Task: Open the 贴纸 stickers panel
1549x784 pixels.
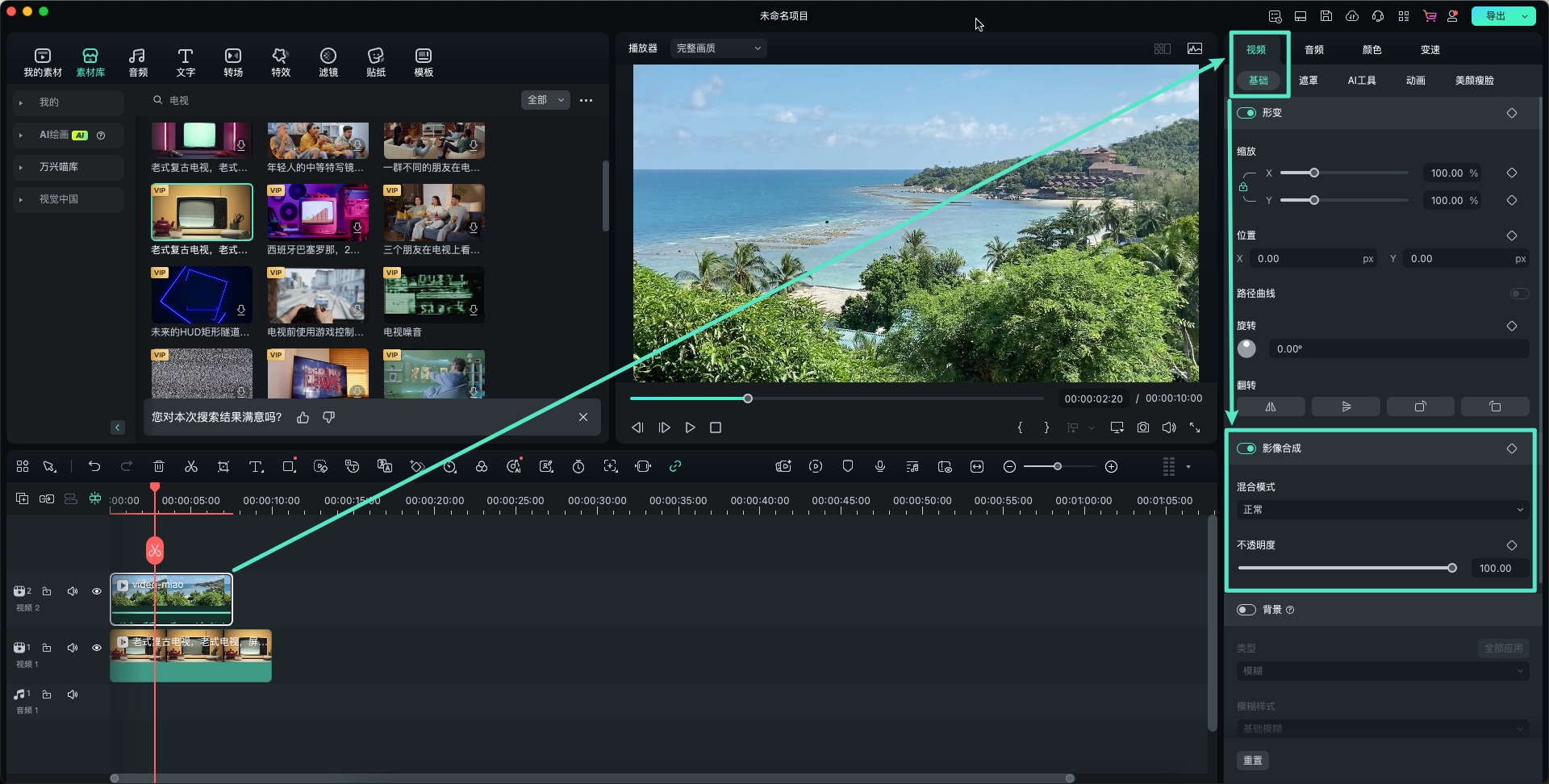Action: click(376, 62)
